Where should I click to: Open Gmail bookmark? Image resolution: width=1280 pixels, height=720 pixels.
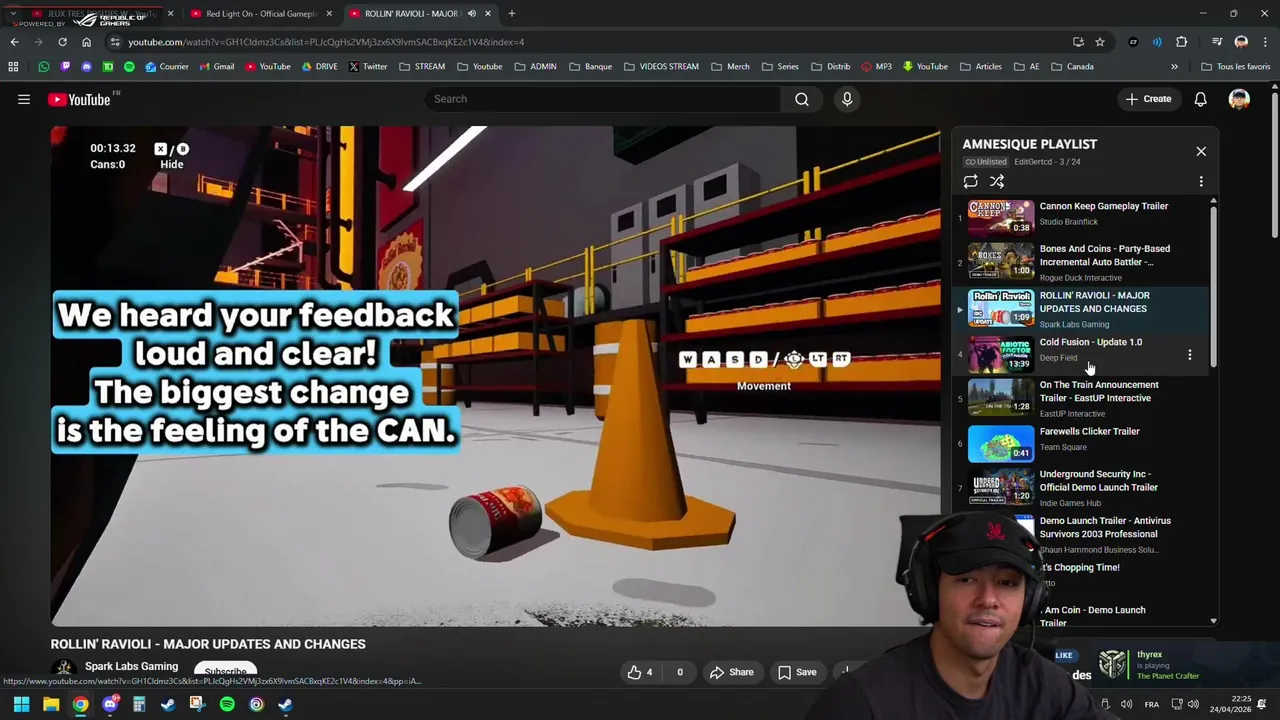(x=216, y=67)
